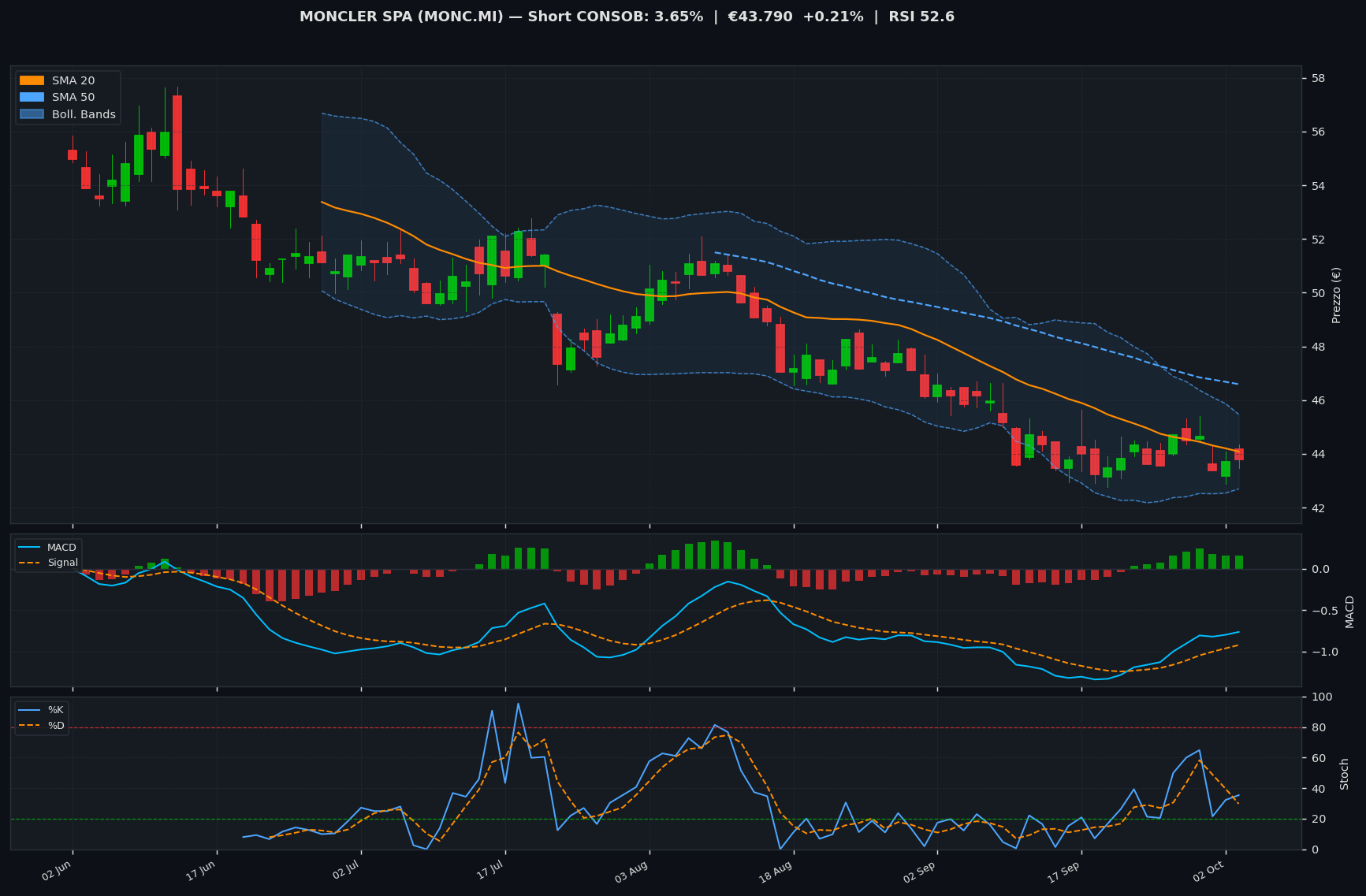The width and height of the screenshot is (1366, 896).
Task: Click the %D legend entry
Action: (x=42, y=725)
